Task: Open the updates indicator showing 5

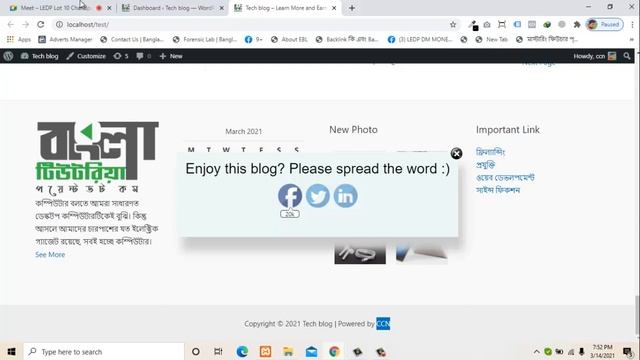Action: [121, 56]
